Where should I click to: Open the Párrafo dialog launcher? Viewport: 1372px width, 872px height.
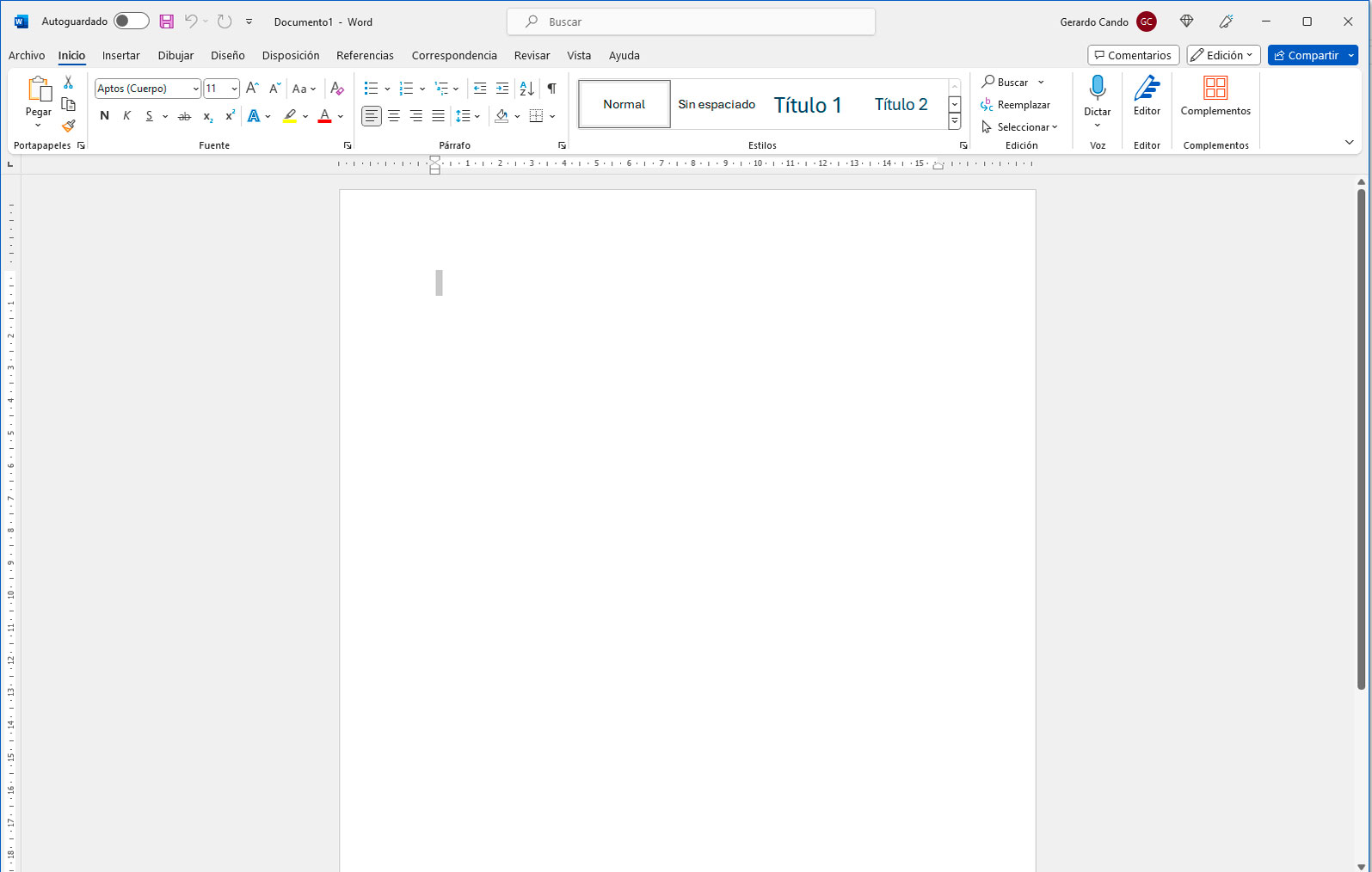pyautogui.click(x=562, y=145)
